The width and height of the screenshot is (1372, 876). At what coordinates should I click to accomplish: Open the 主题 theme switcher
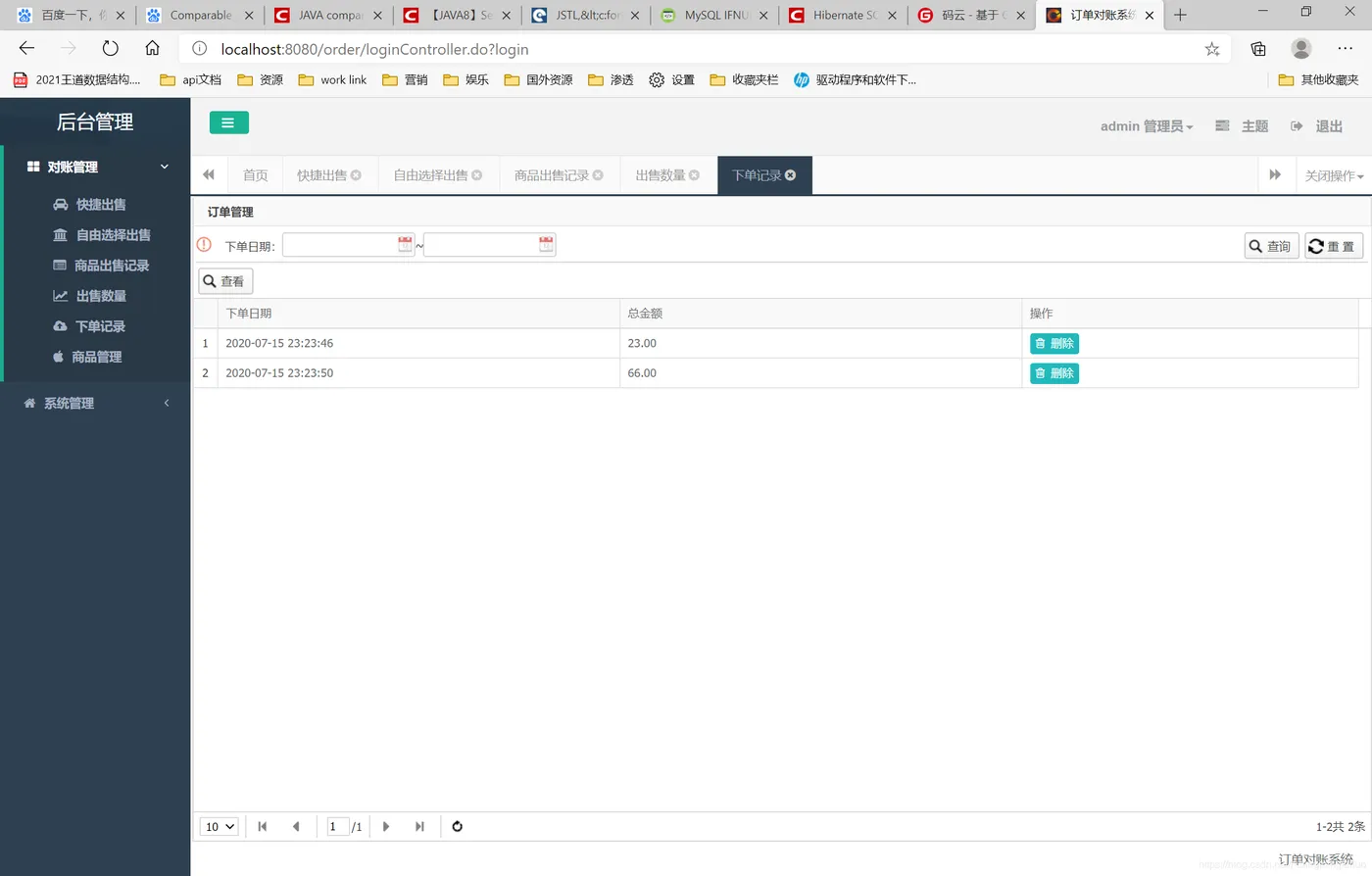click(x=1242, y=126)
